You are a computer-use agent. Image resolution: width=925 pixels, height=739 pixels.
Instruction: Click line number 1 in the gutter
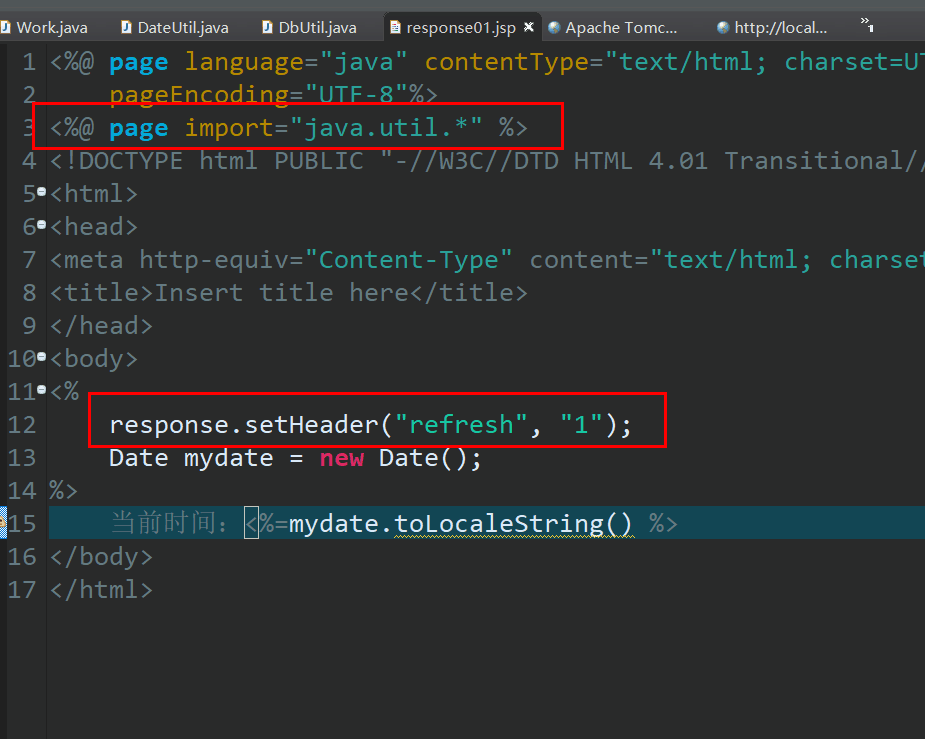tap(29, 62)
